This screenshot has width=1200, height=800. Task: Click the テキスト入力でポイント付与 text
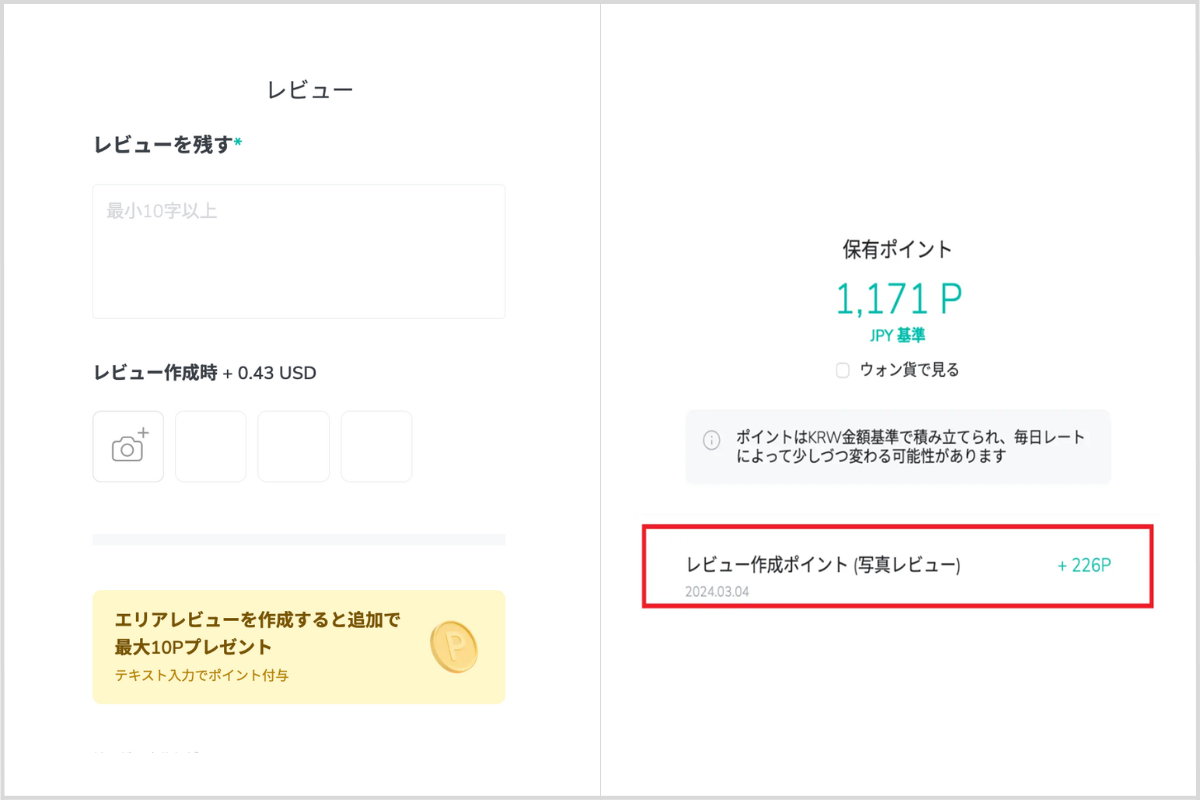point(202,675)
